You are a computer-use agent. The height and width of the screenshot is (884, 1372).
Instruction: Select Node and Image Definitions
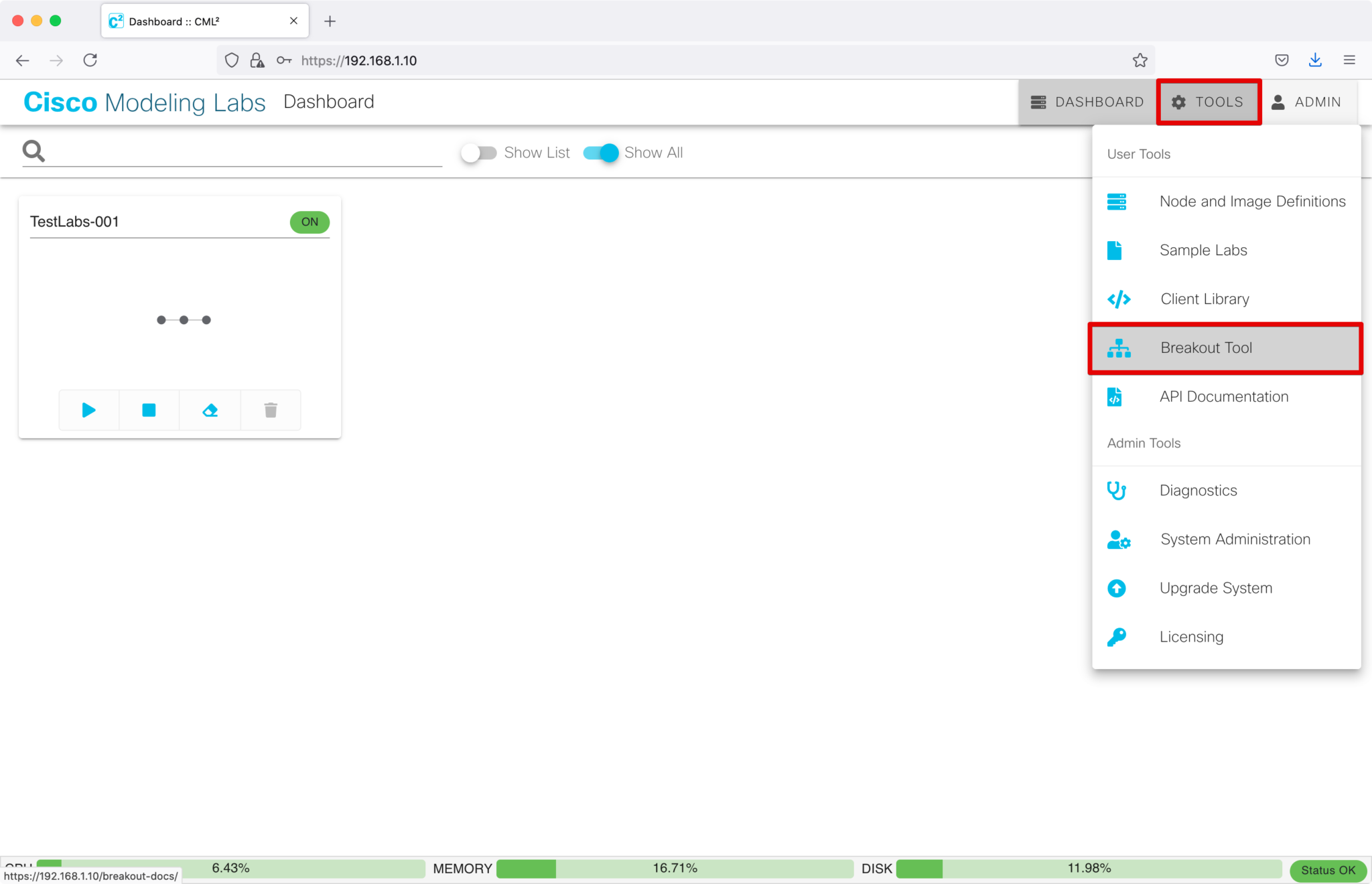coord(1252,202)
